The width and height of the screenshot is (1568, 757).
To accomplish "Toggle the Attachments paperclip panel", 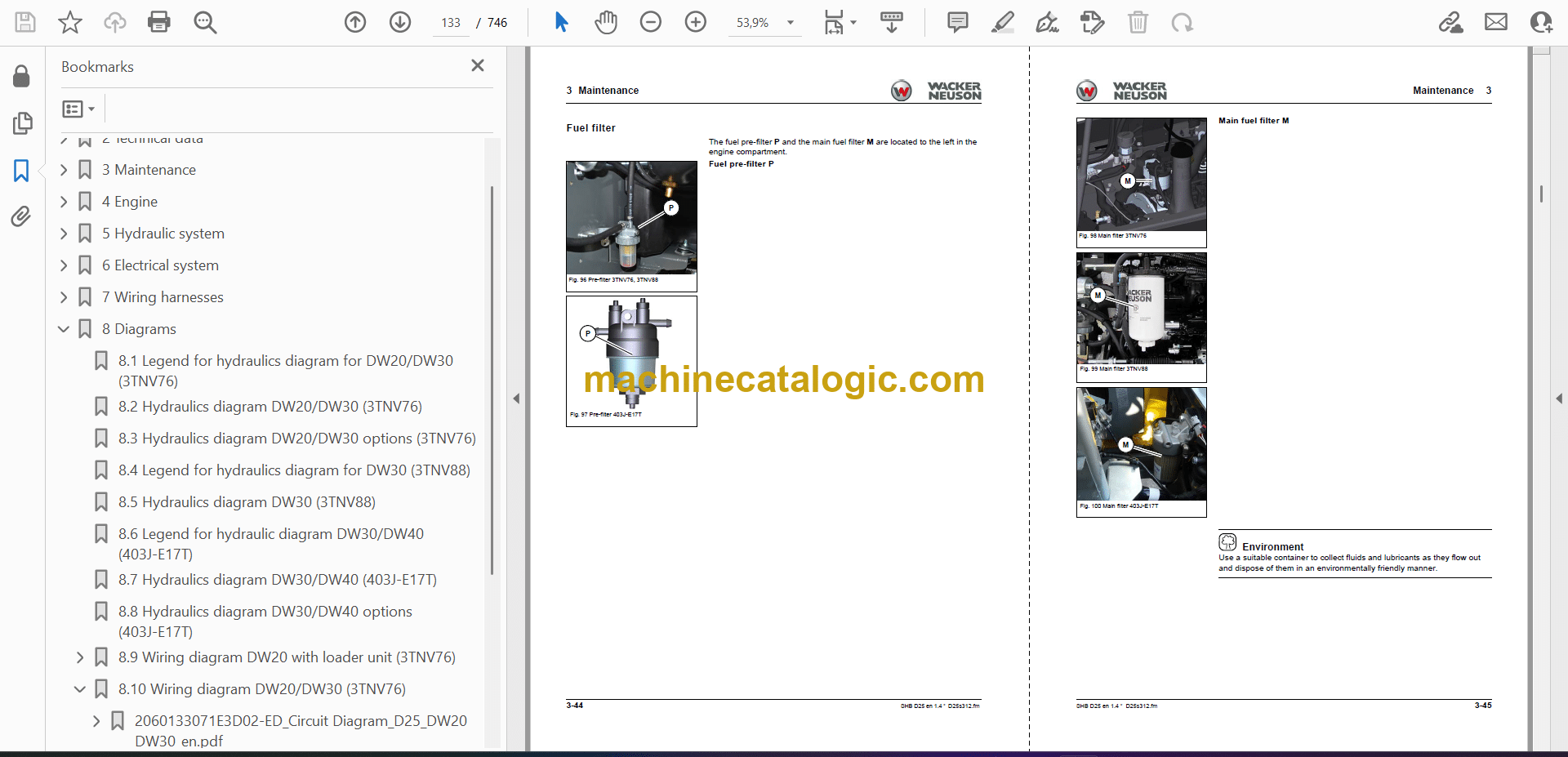I will click(21, 216).
